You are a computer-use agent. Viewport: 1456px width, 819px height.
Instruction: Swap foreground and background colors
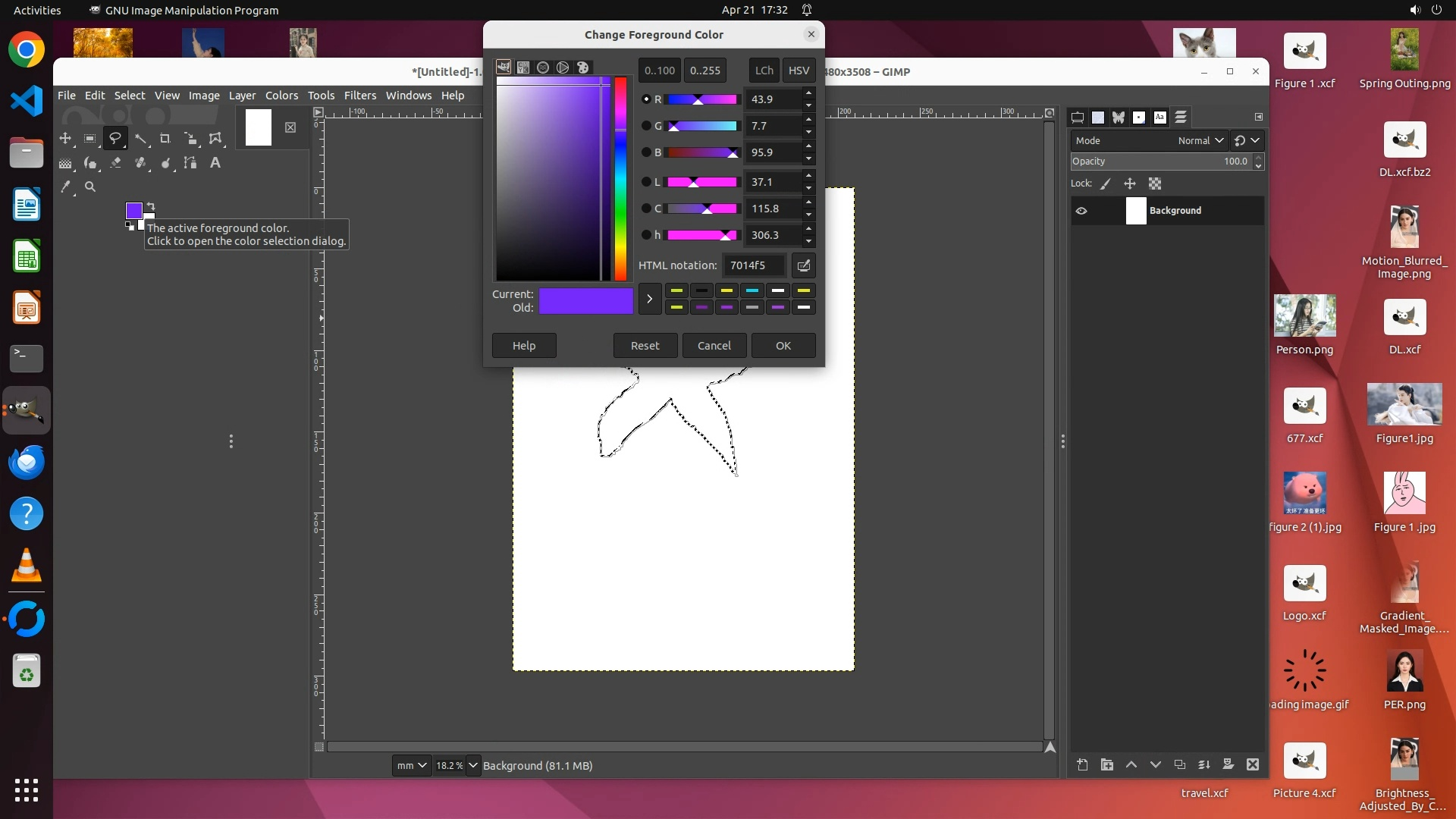click(151, 206)
